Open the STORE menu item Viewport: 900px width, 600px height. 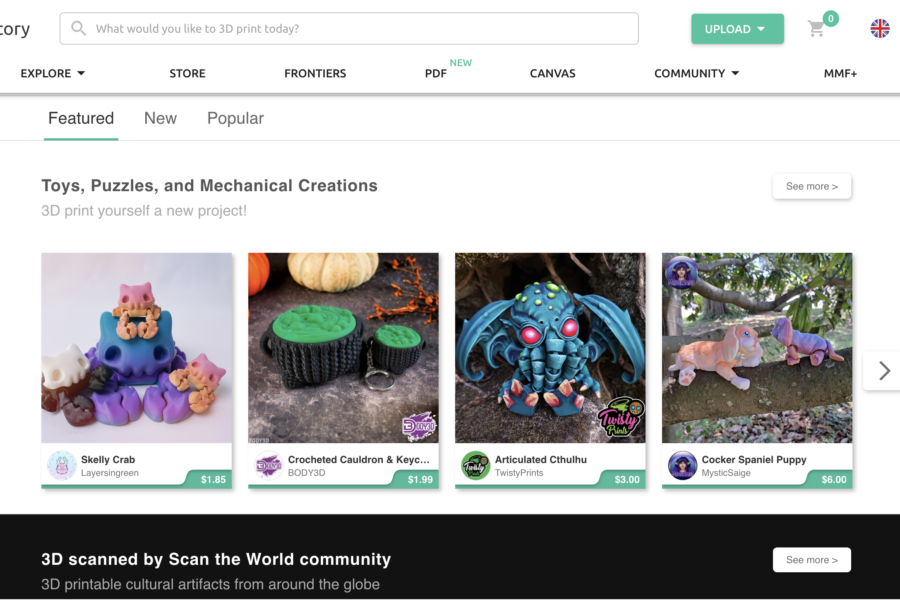187,73
